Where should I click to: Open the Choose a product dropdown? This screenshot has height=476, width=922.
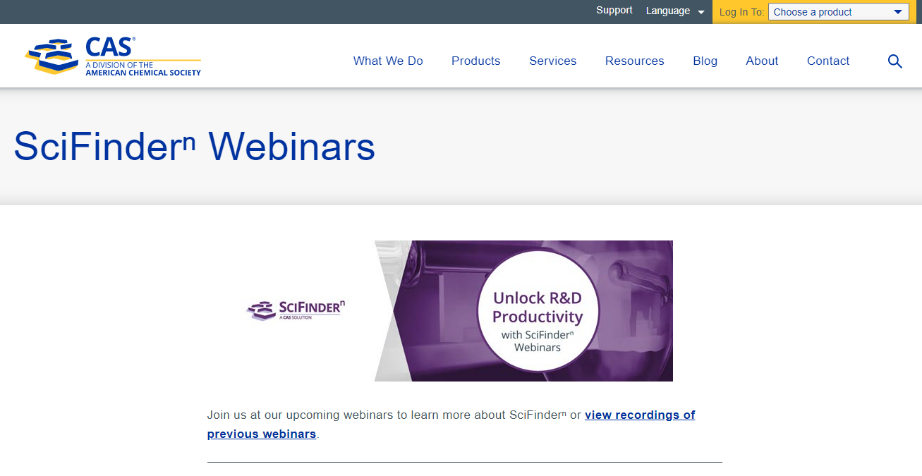[838, 12]
